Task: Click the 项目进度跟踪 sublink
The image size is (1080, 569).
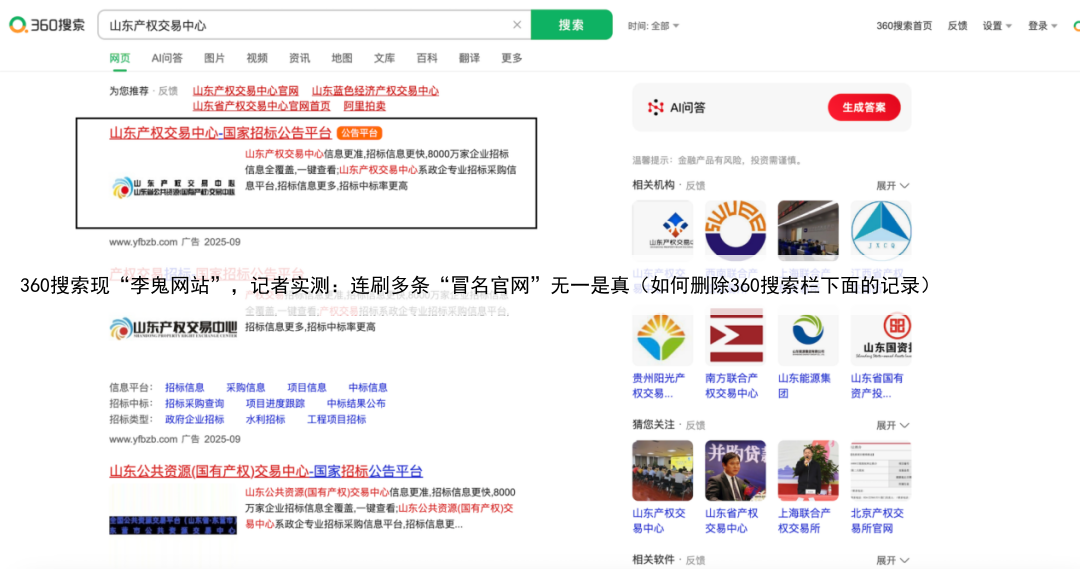Action: point(276,404)
